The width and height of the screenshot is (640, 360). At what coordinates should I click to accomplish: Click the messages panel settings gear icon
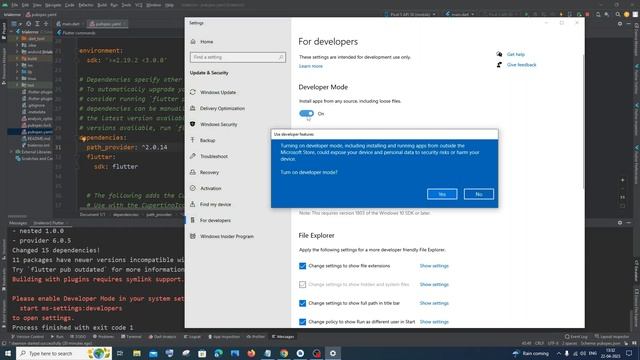click(620, 222)
